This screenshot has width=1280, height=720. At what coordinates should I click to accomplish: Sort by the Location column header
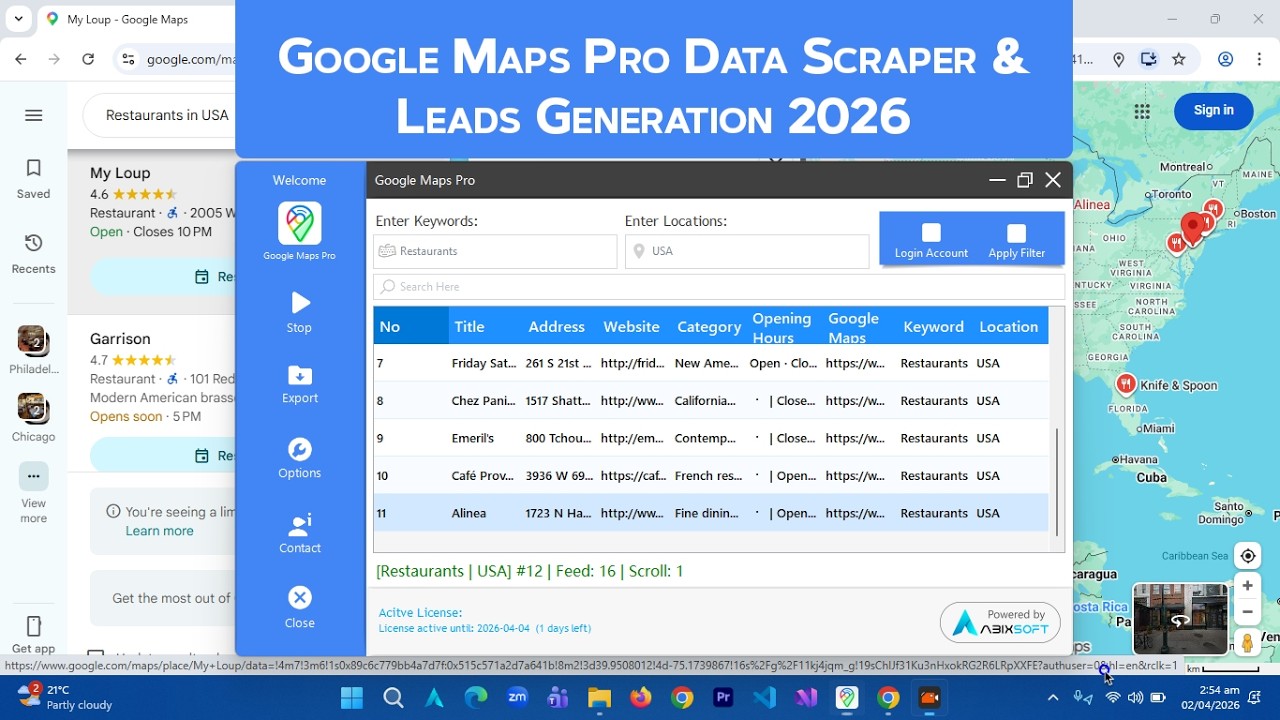pyautogui.click(x=1008, y=326)
